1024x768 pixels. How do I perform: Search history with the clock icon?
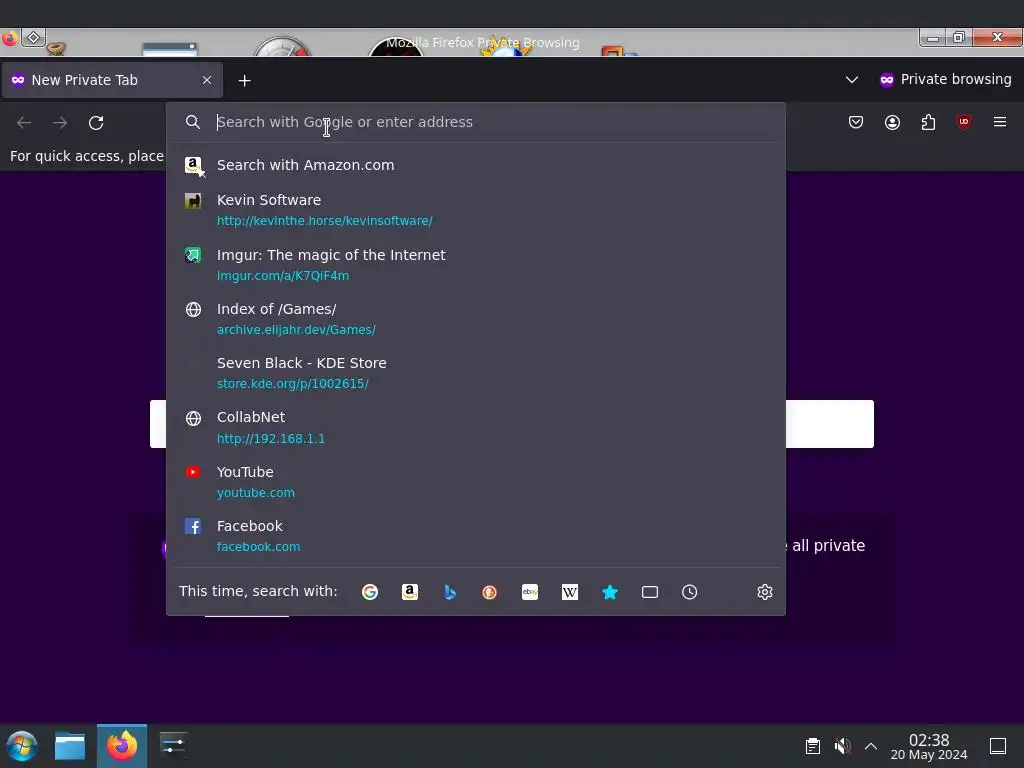tap(690, 592)
